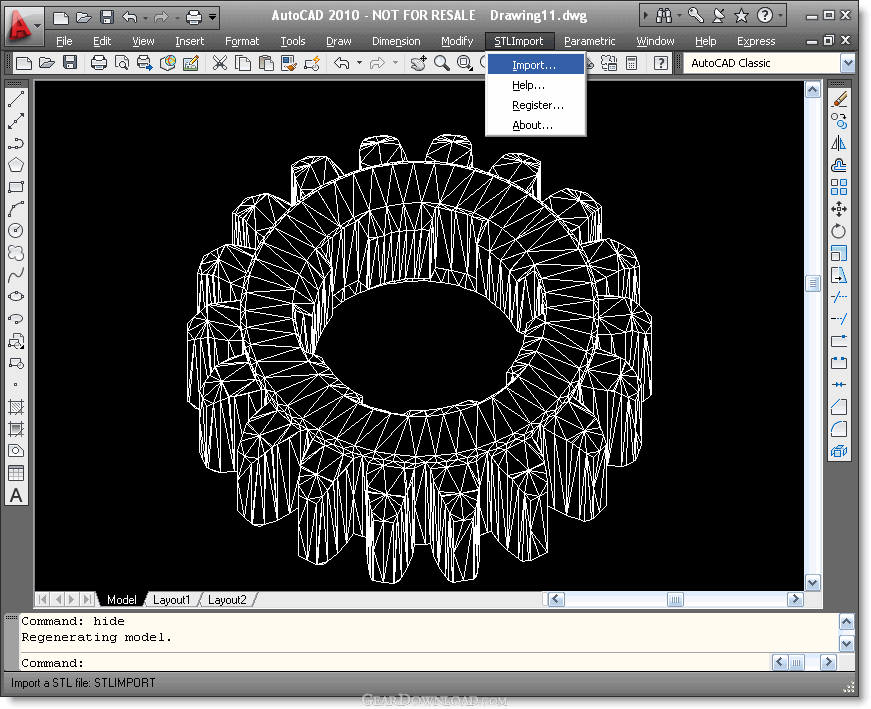Select the Chamfer tool
This screenshot has width=871, height=709.
(x=839, y=407)
